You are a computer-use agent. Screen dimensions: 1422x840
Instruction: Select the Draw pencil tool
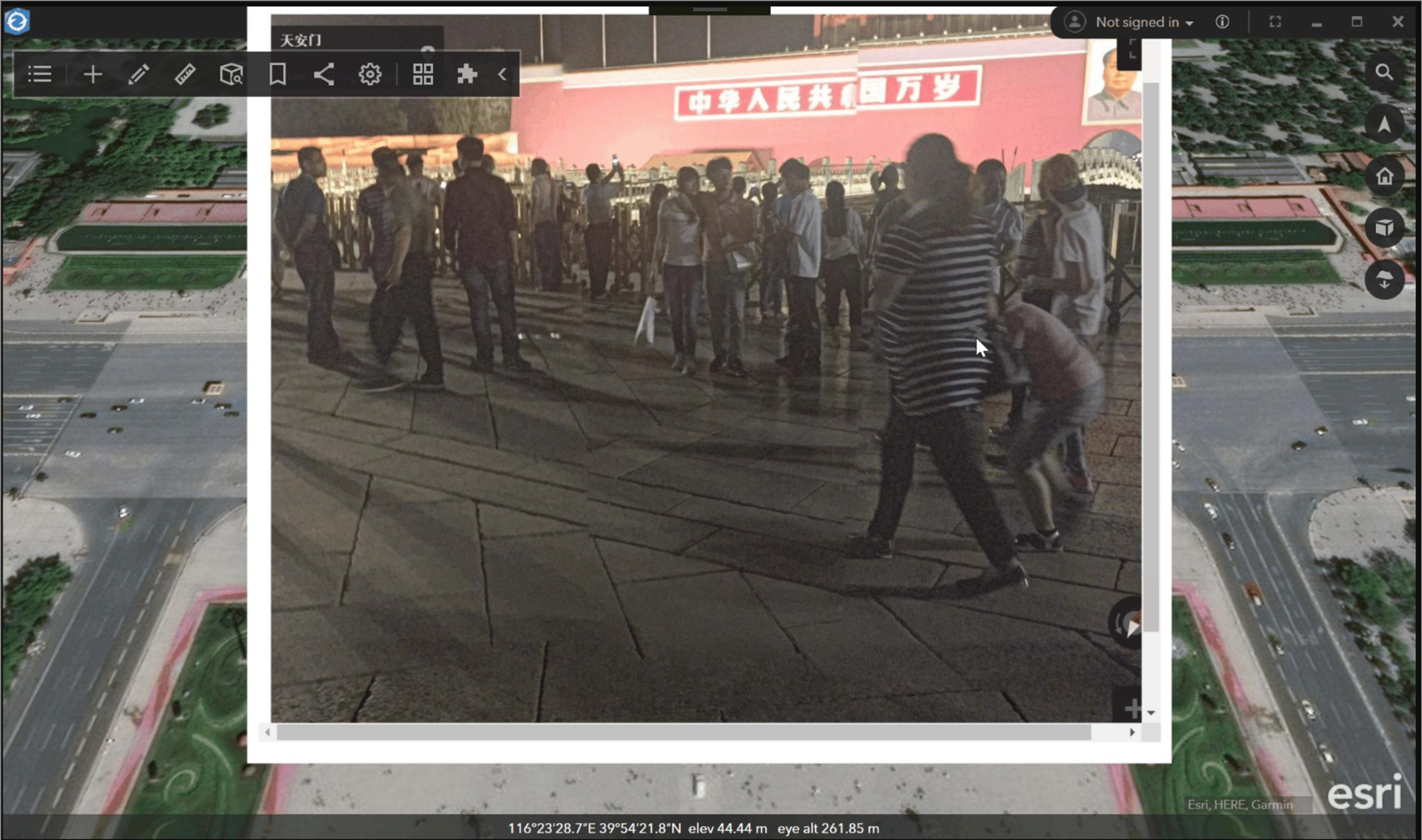[139, 74]
